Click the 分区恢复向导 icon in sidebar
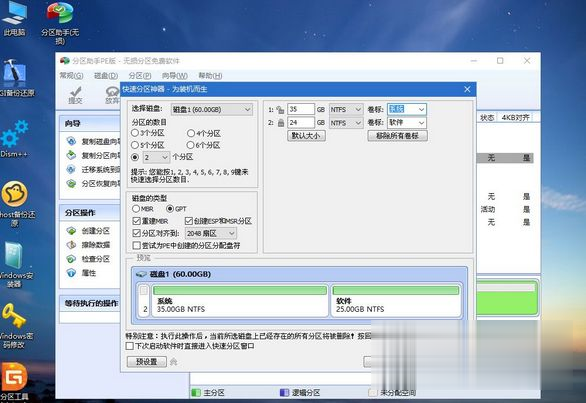 click(71, 184)
